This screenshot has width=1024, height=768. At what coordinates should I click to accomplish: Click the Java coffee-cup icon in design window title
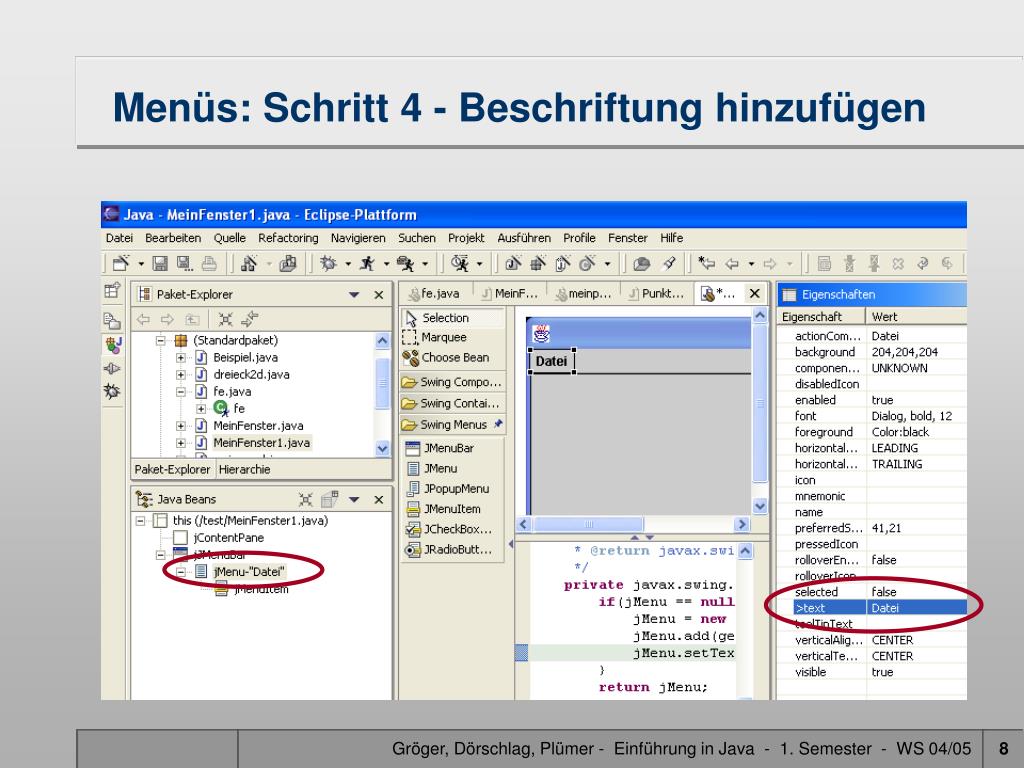click(x=541, y=334)
